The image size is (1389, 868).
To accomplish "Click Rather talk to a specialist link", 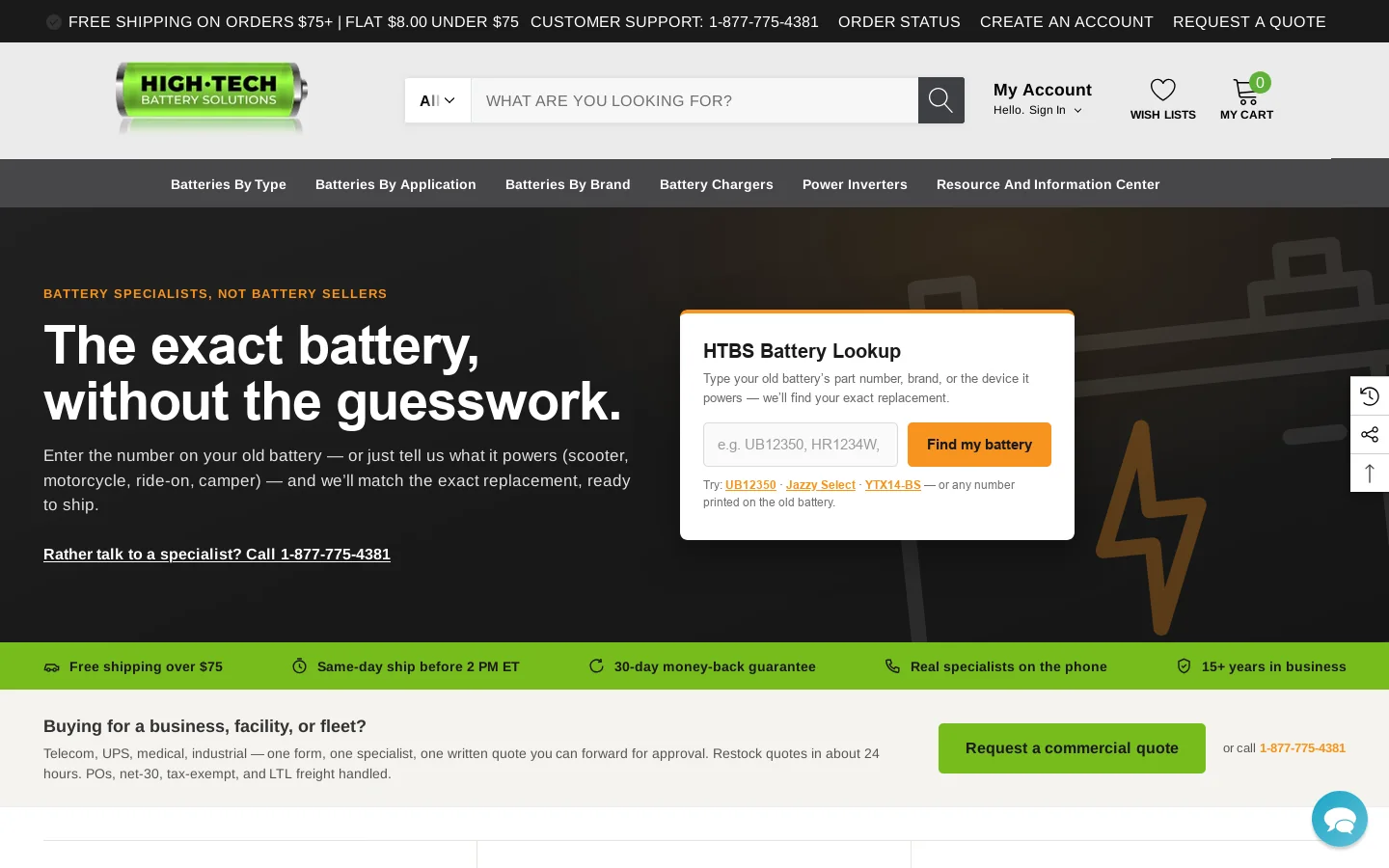I will click(x=217, y=555).
